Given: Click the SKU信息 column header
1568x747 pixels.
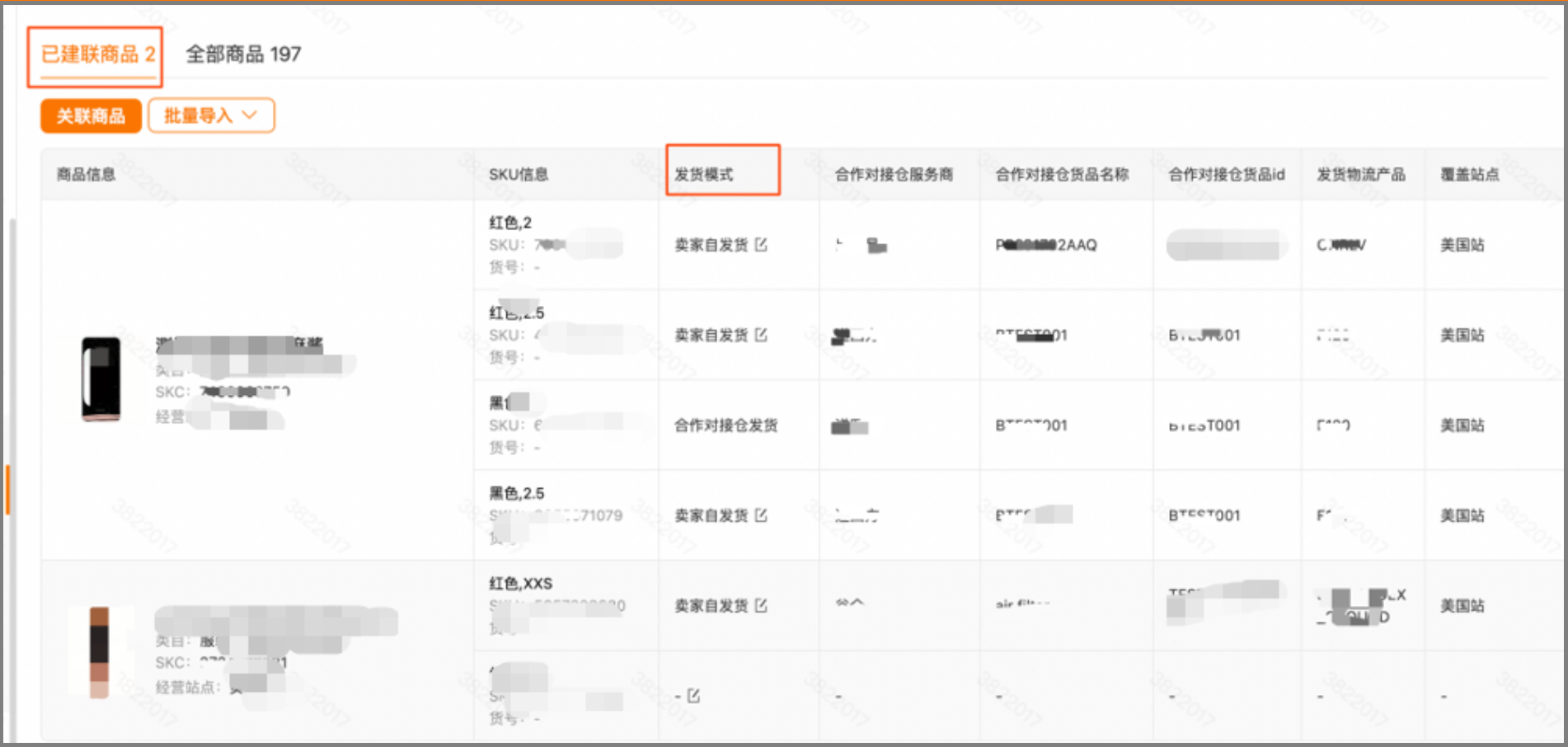Looking at the screenshot, I should 519,174.
